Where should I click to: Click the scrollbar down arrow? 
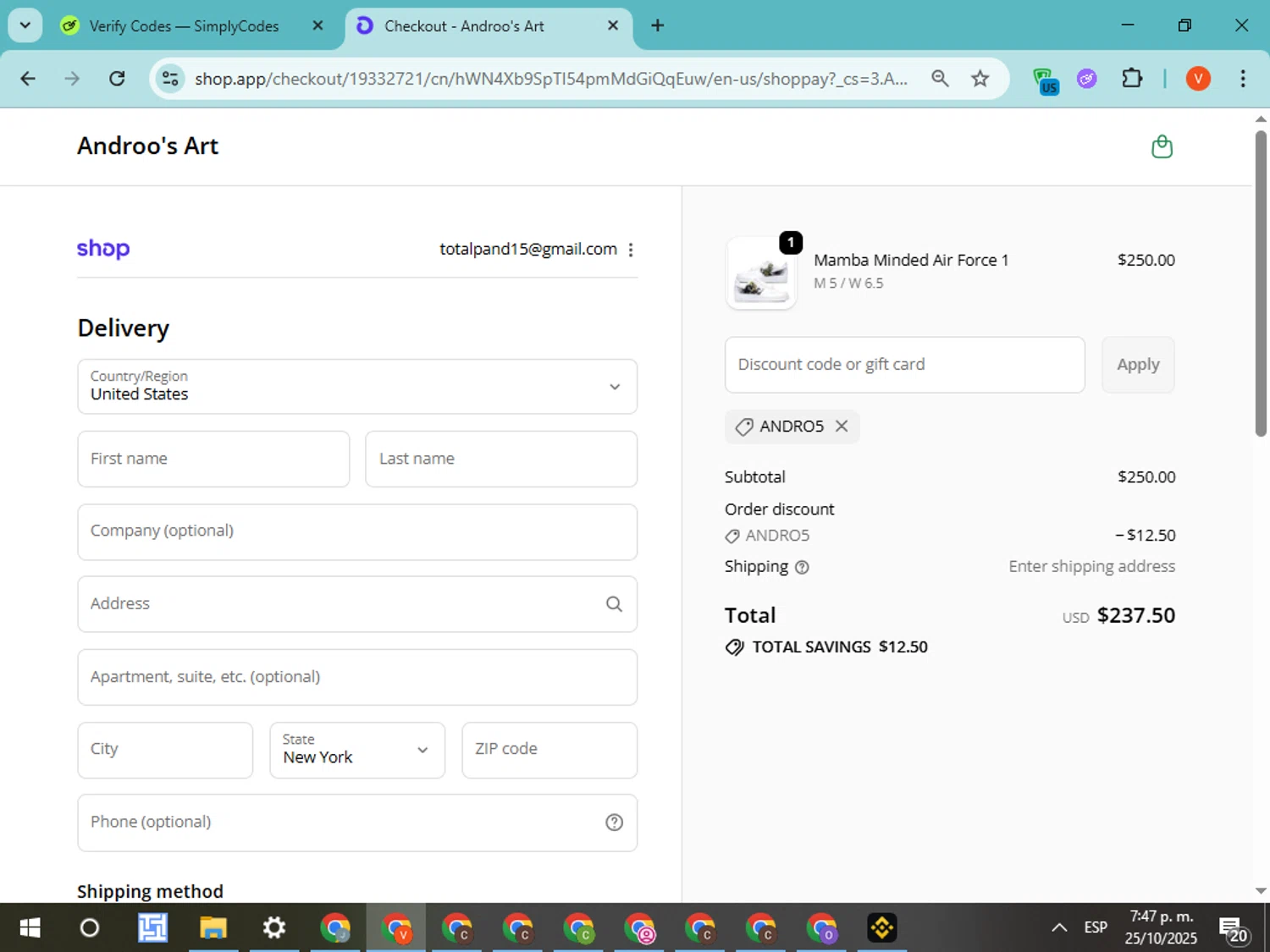[x=1261, y=891]
